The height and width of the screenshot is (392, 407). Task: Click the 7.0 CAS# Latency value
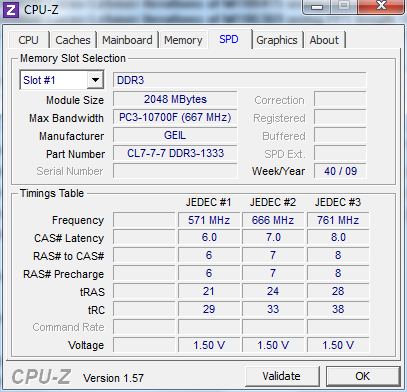[x=273, y=238]
